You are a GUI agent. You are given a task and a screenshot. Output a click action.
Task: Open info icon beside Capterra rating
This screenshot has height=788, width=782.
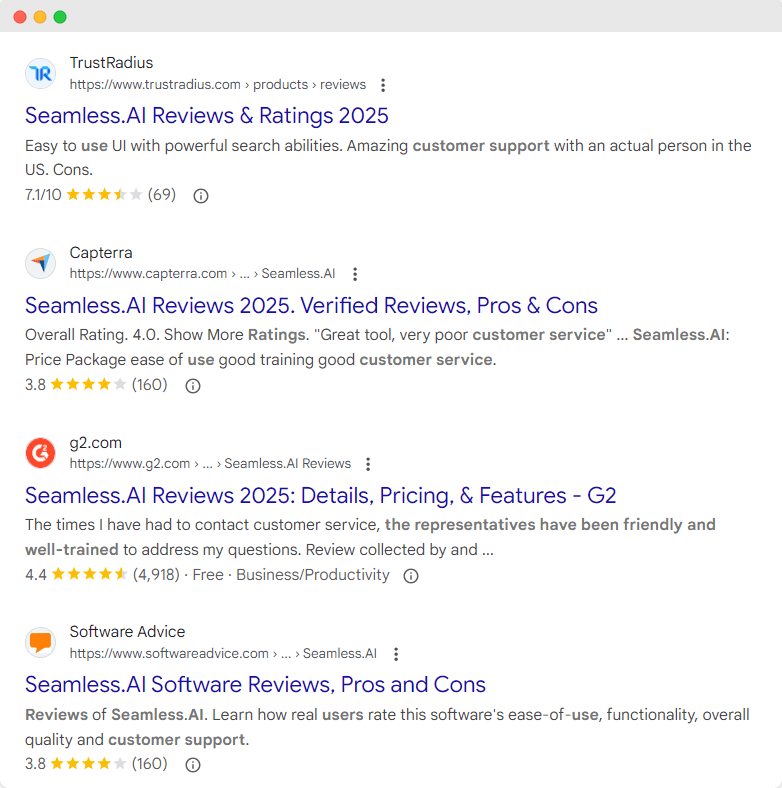click(193, 385)
